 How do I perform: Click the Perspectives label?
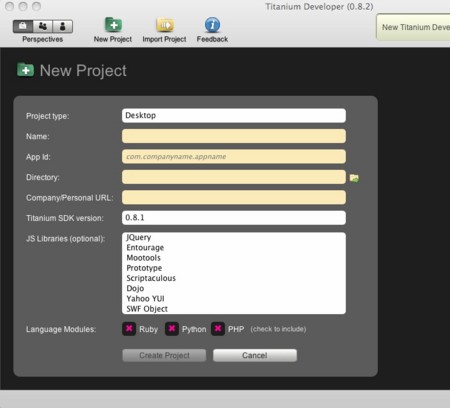pos(43,39)
